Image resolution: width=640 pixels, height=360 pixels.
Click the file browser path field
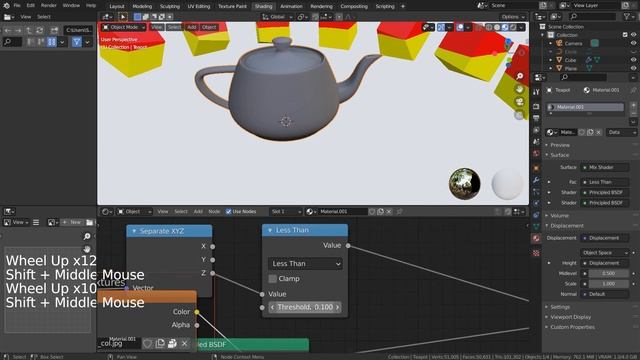[79, 30]
